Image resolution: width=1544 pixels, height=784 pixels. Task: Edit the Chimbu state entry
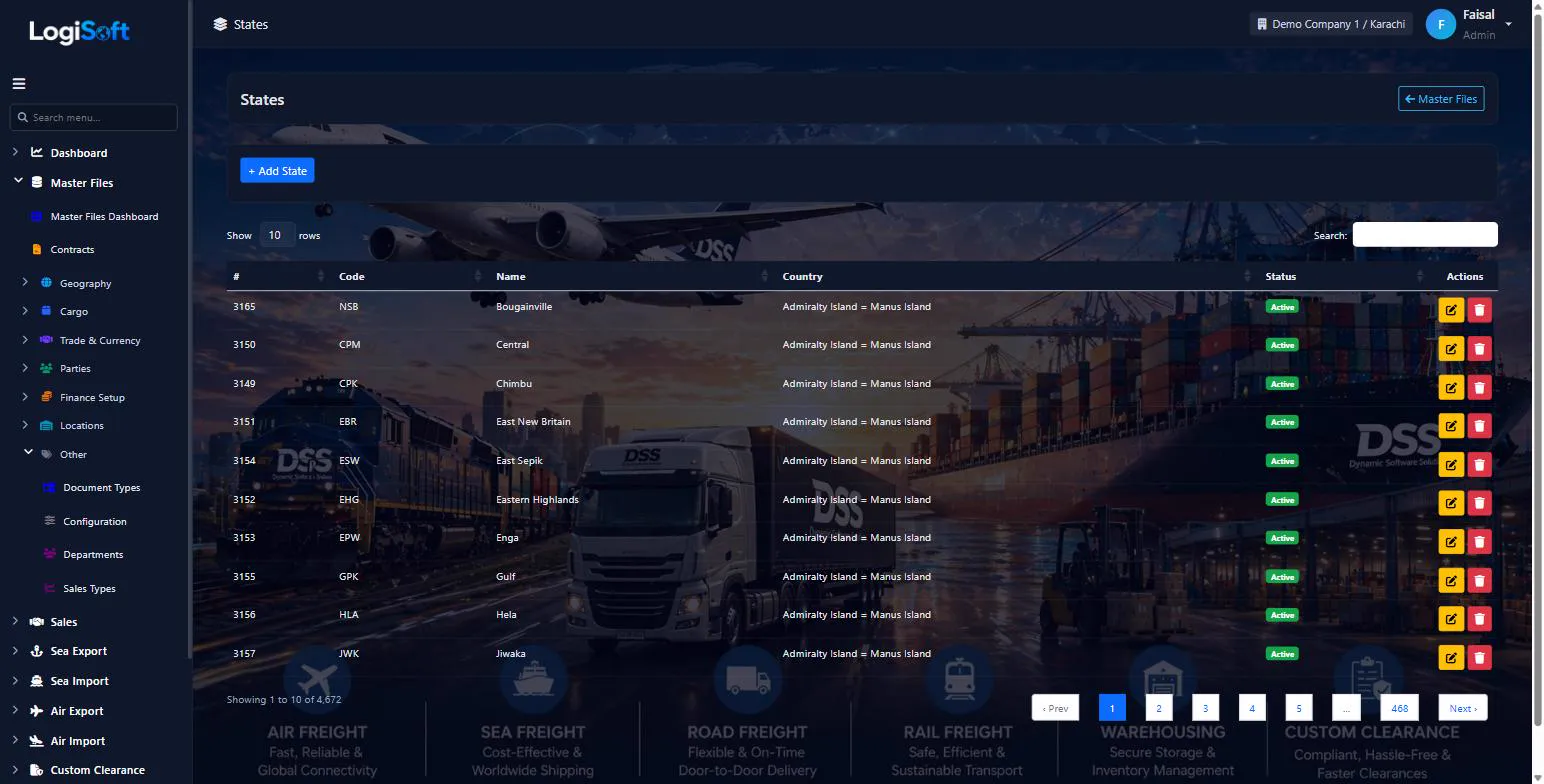[x=1450, y=387]
